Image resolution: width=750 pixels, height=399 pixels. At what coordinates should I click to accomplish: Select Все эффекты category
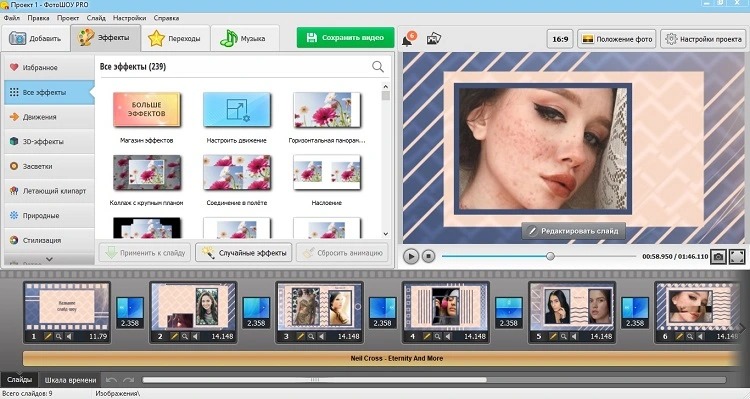coord(49,92)
